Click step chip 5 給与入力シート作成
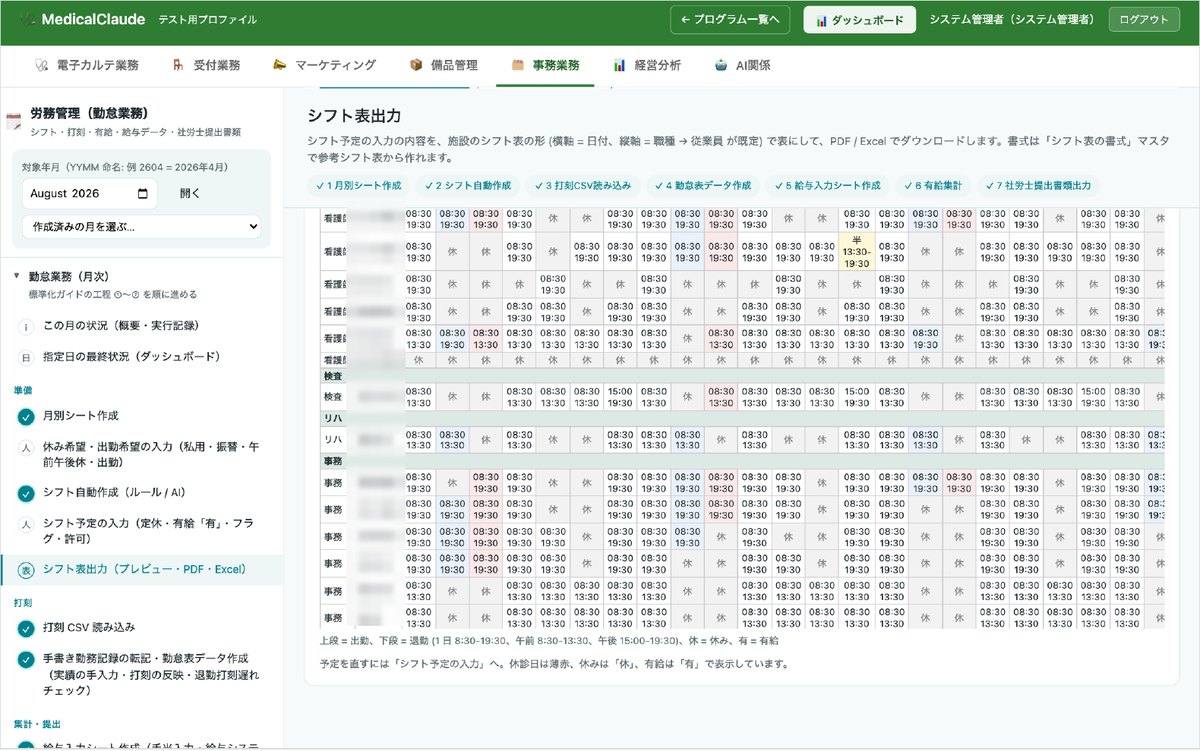1200x751 pixels. 827,186
